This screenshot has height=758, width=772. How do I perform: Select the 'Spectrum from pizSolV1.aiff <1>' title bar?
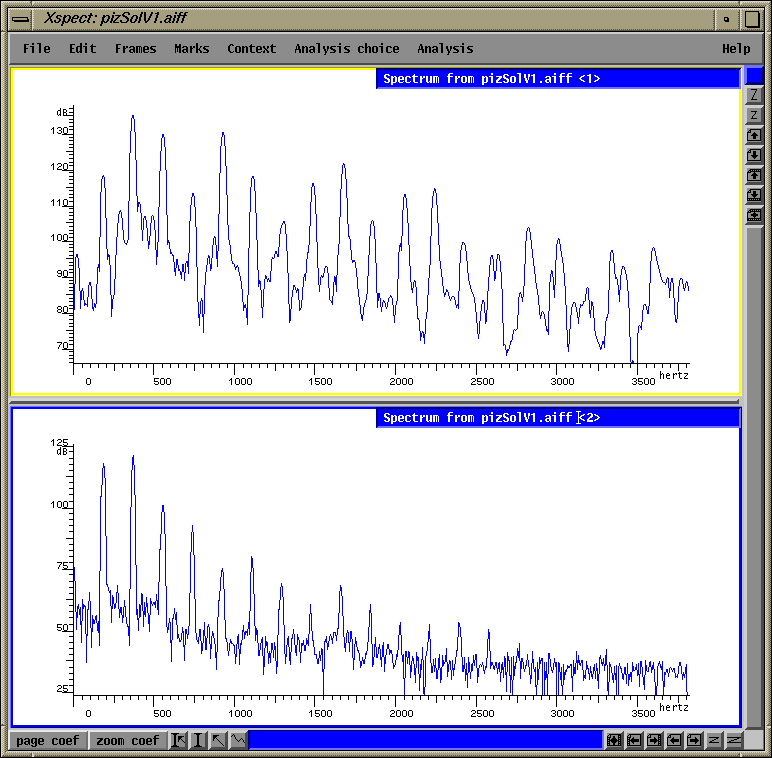tap(558, 79)
